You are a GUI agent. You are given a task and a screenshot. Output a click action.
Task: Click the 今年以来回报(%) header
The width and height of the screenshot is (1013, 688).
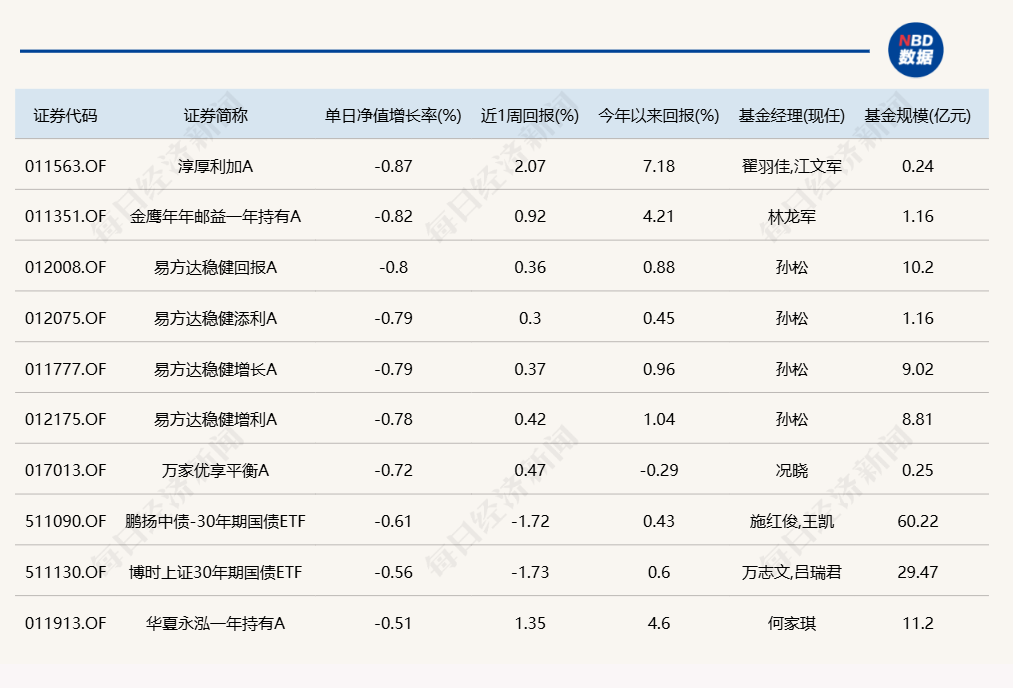pyautogui.click(x=659, y=115)
